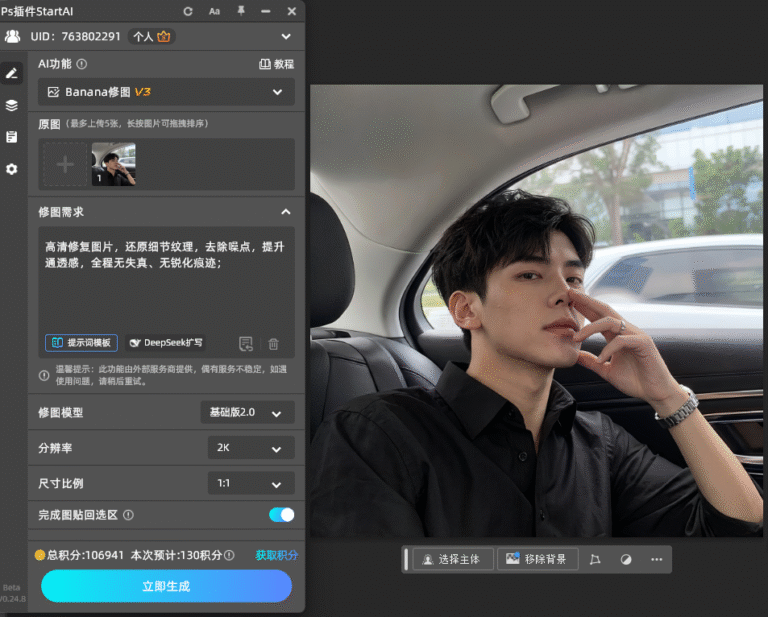768x617 pixels.
Task: Open the 修图模型 基础版2.0 dropdown
Action: coord(247,412)
